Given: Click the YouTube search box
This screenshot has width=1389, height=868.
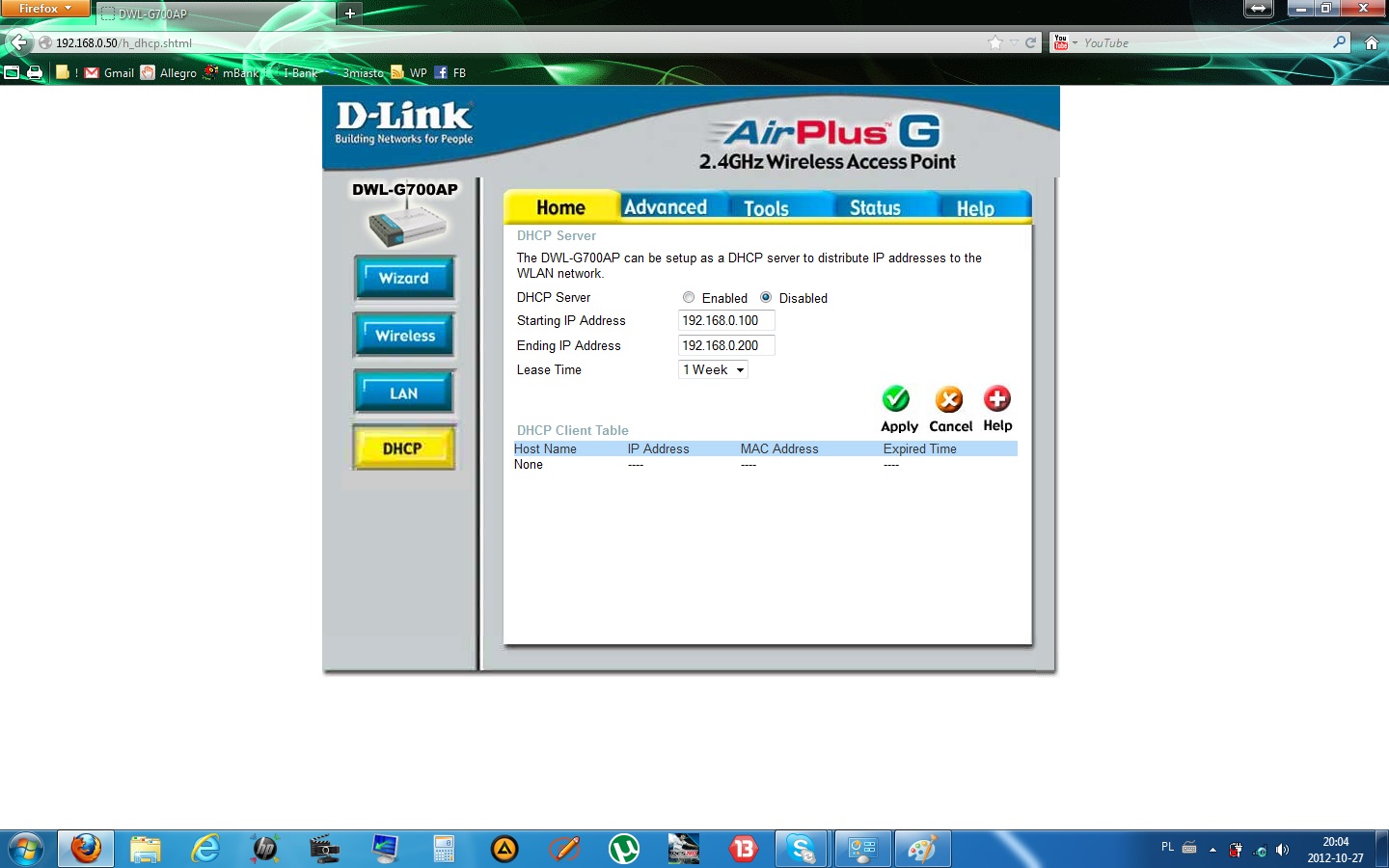Looking at the screenshot, I should pyautogui.click(x=1206, y=42).
